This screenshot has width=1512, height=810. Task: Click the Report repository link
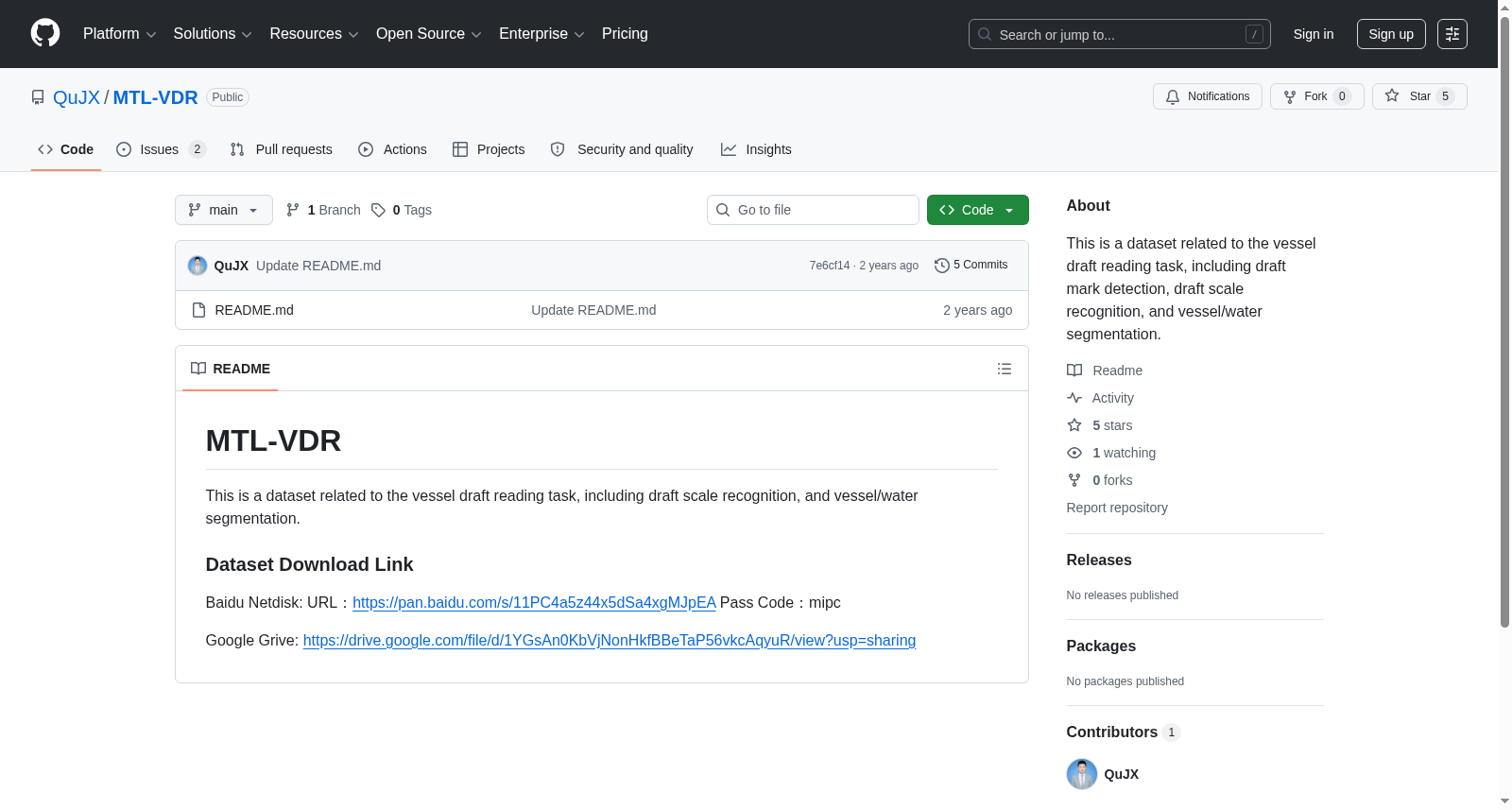pyautogui.click(x=1117, y=508)
